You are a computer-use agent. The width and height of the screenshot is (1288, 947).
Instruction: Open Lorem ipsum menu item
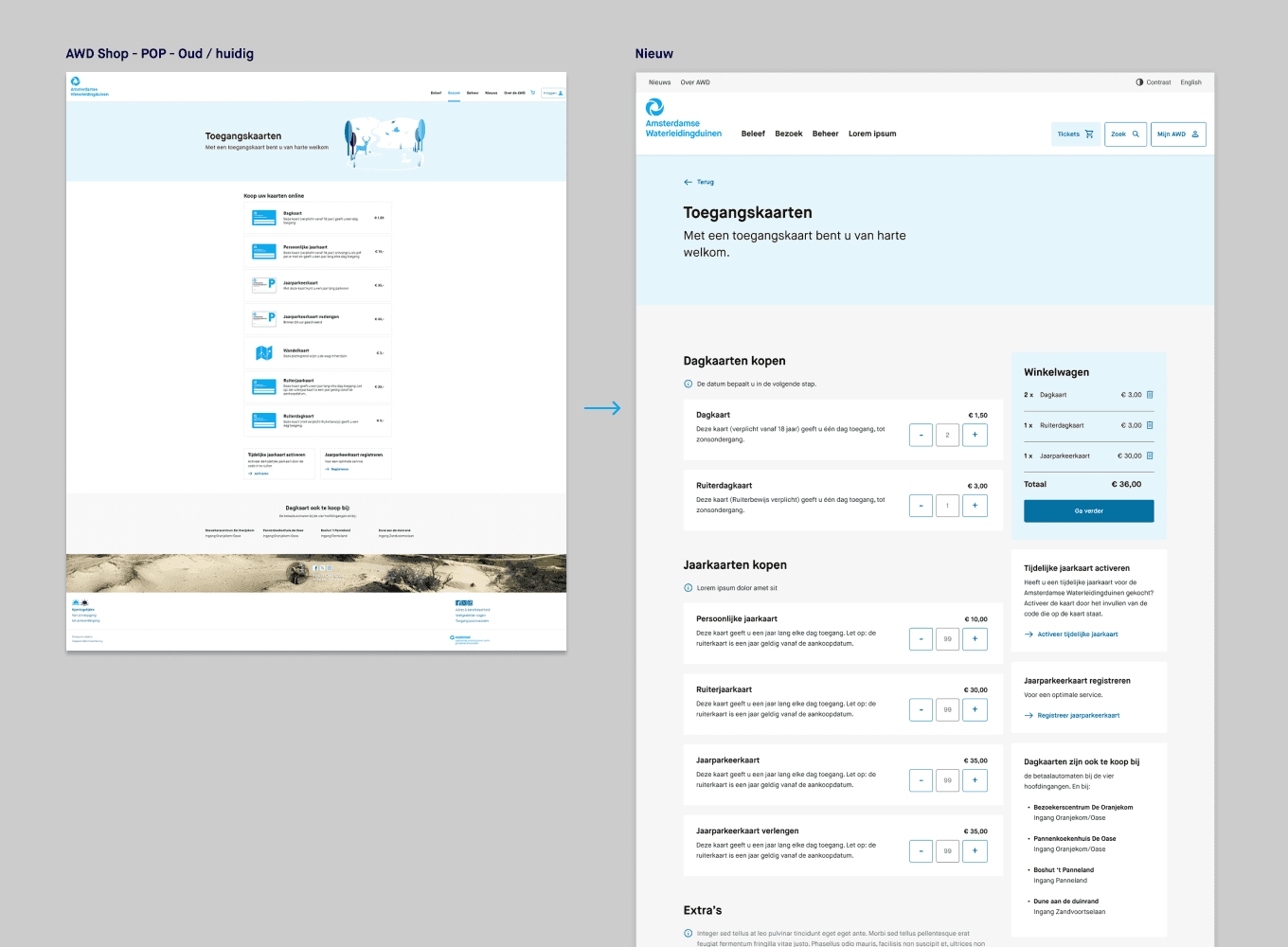pyautogui.click(x=872, y=134)
